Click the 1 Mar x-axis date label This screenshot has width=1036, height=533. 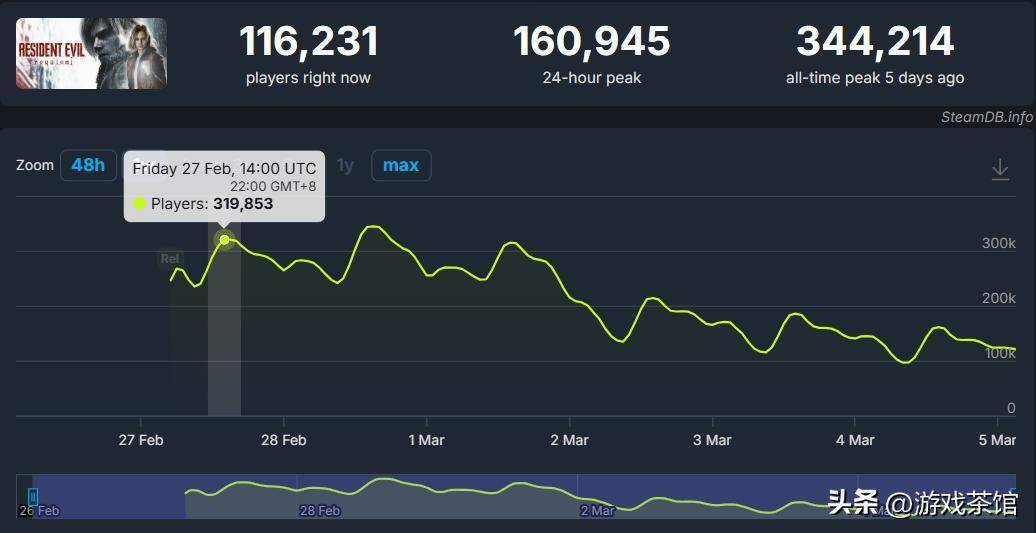tap(426, 440)
